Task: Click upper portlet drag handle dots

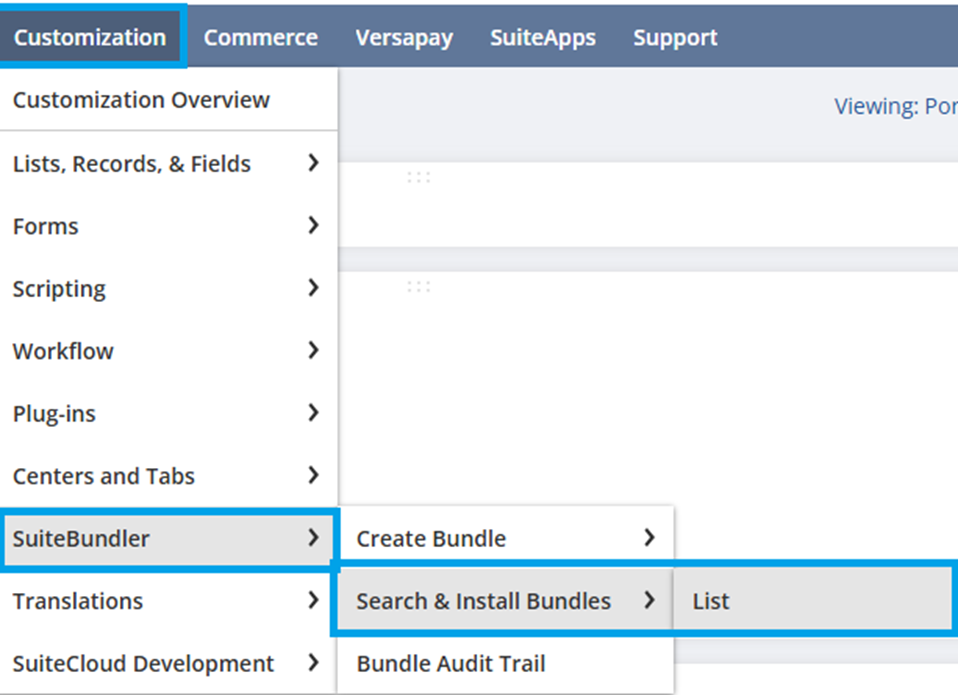Action: pyautogui.click(x=419, y=177)
